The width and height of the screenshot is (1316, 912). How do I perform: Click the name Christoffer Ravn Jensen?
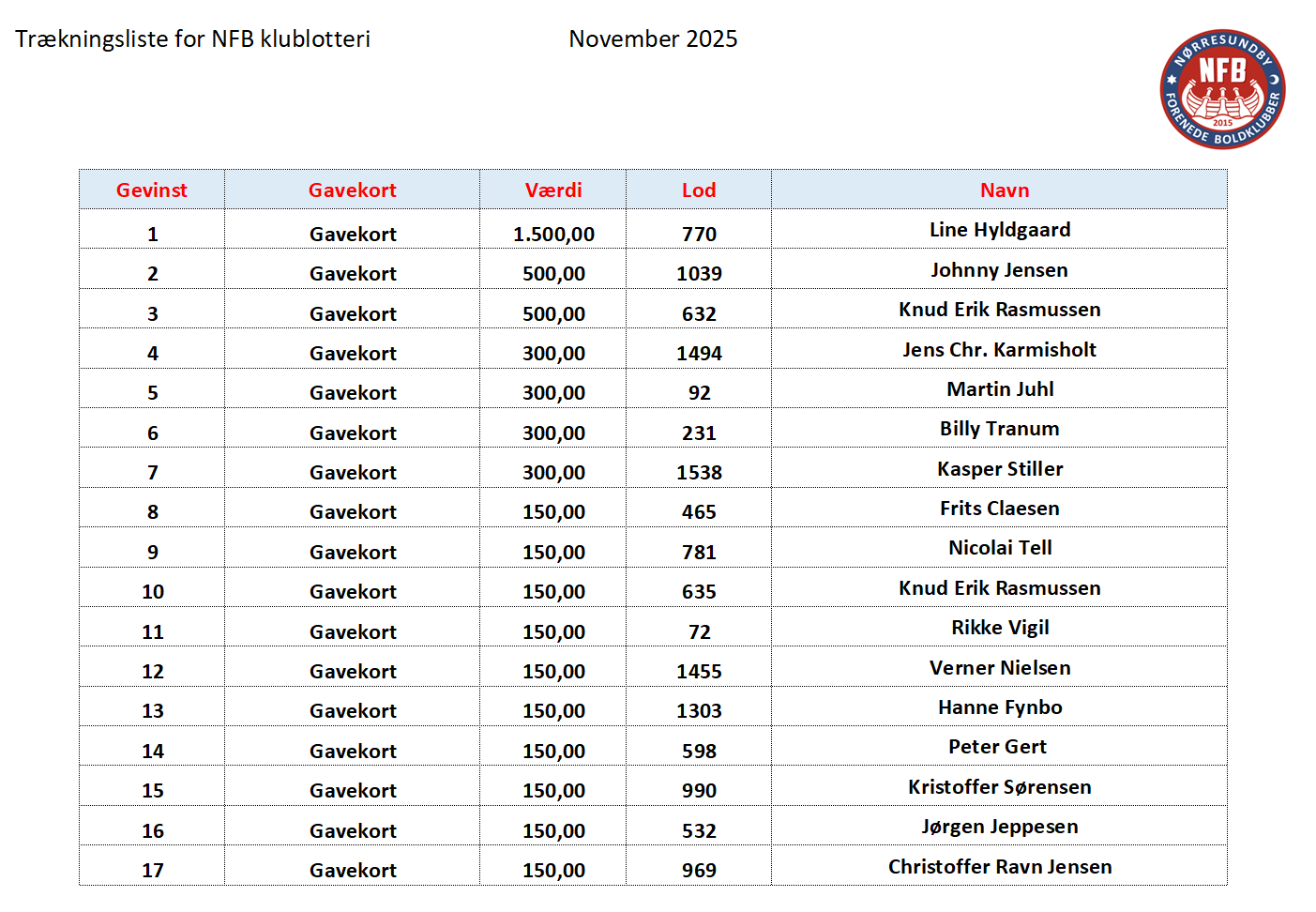coord(1000,867)
